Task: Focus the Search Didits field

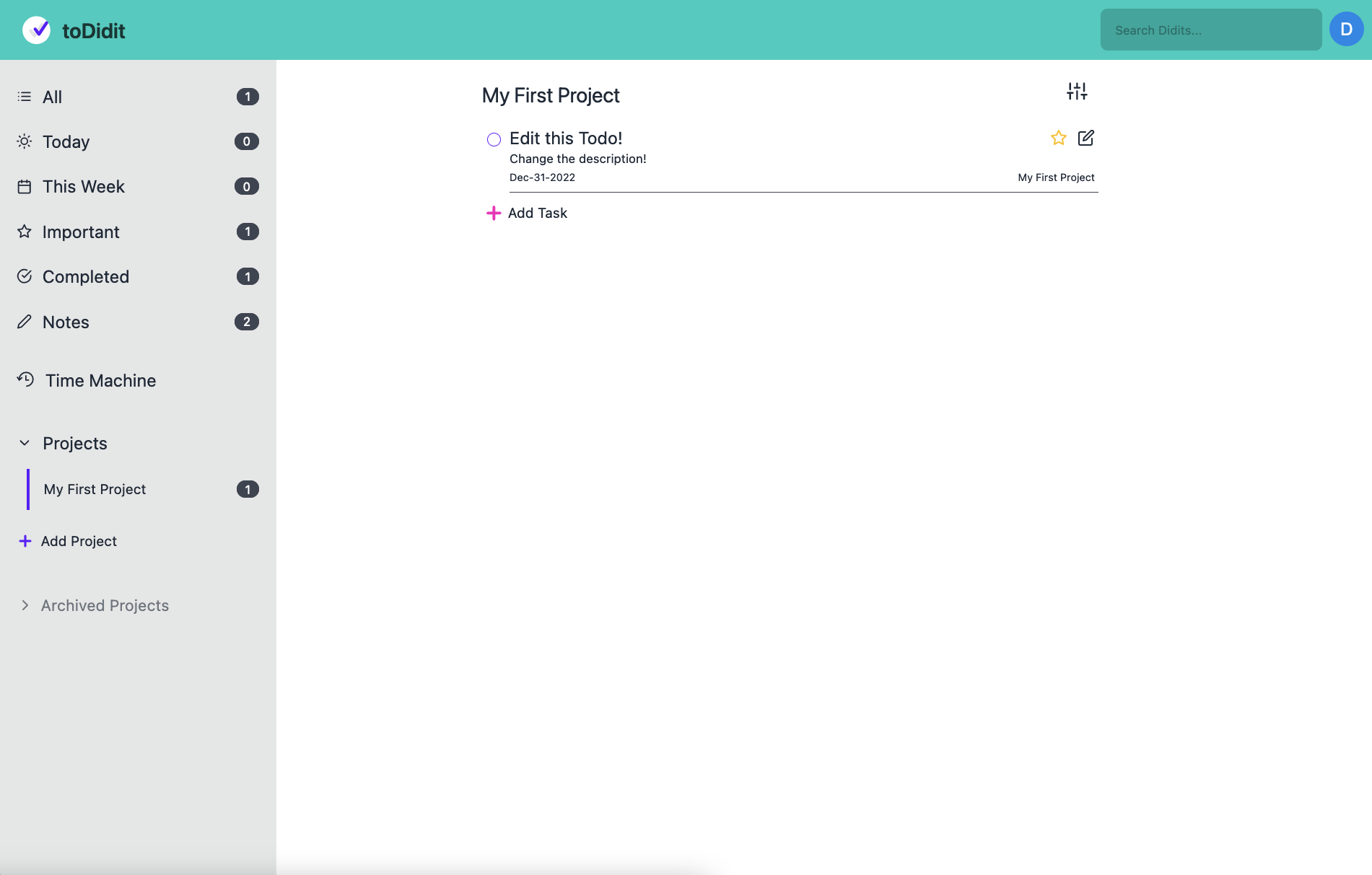Action: point(1211,30)
